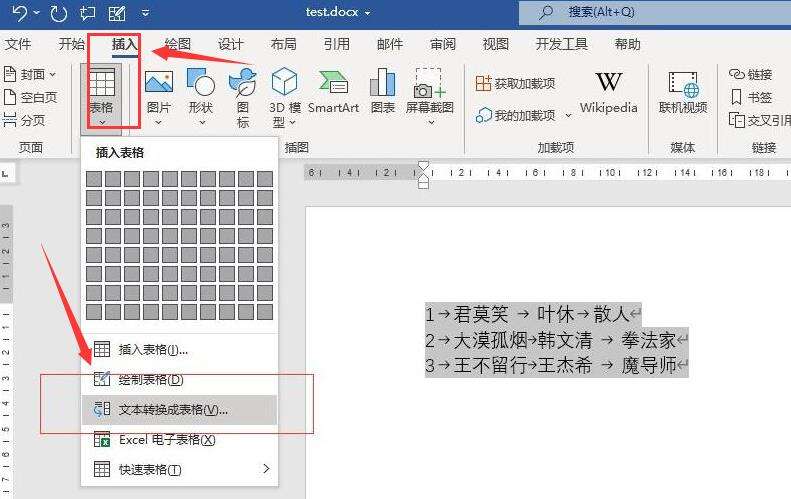Open the Undo history dropdown arrow

coord(37,13)
